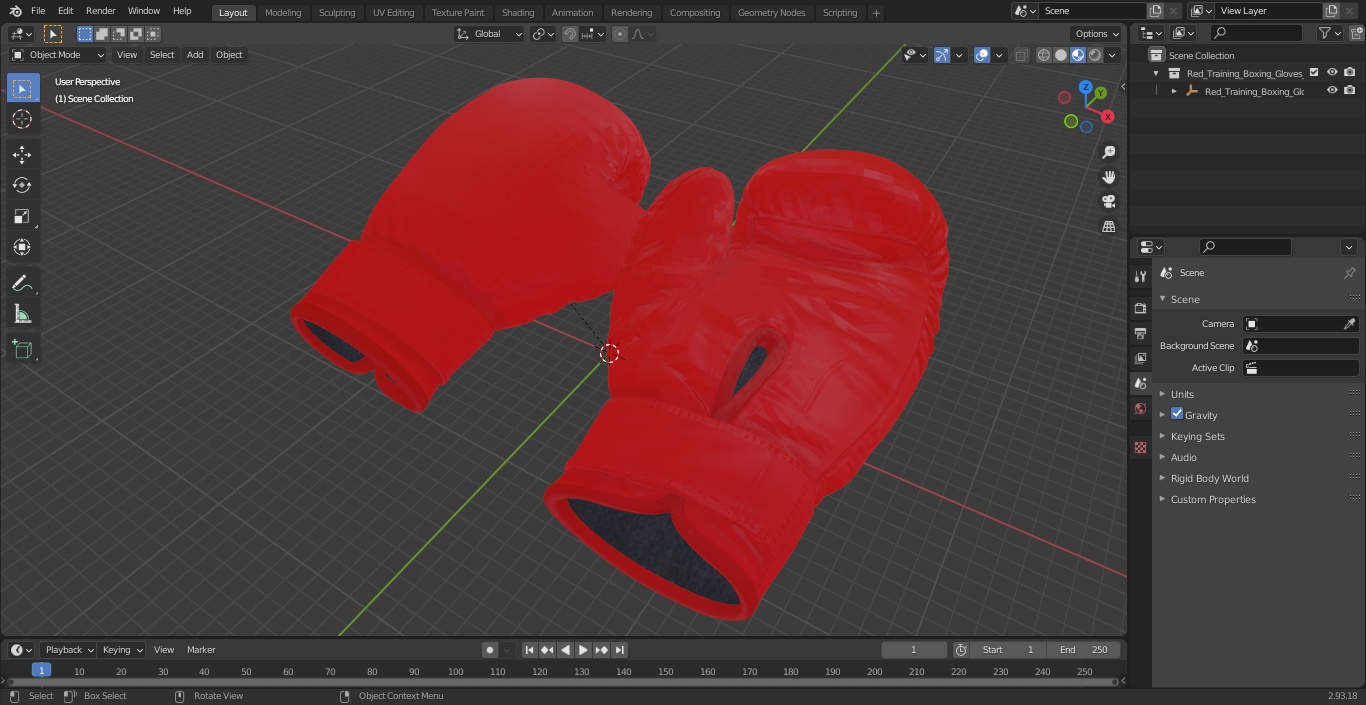Open the Edit menu
Image resolution: width=1366 pixels, height=705 pixels.
pos(66,11)
